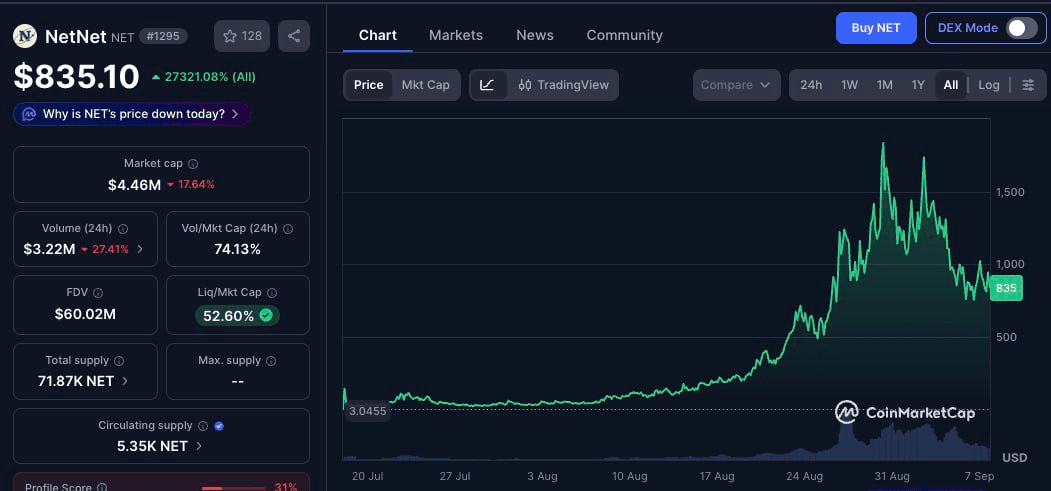Show Liq/Mkt Cap info icon
1051x491 pixels.
click(272, 293)
